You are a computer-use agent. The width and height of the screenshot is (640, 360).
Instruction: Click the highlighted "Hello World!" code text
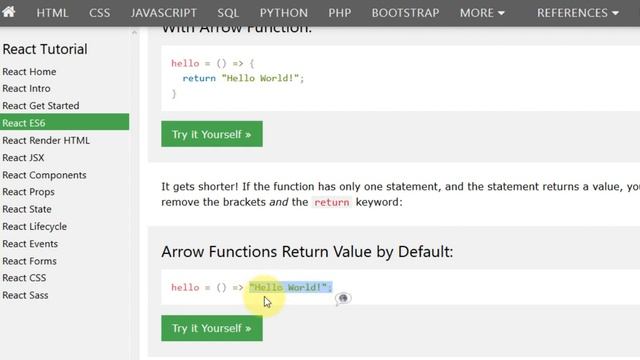coord(291,287)
